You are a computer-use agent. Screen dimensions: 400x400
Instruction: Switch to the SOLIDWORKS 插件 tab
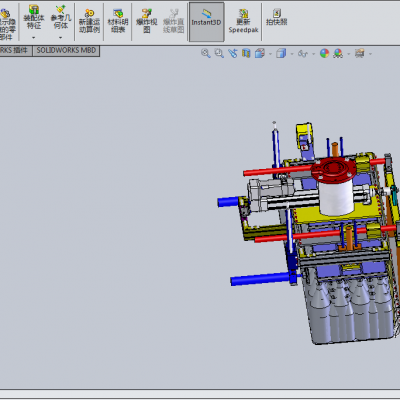click(15, 51)
